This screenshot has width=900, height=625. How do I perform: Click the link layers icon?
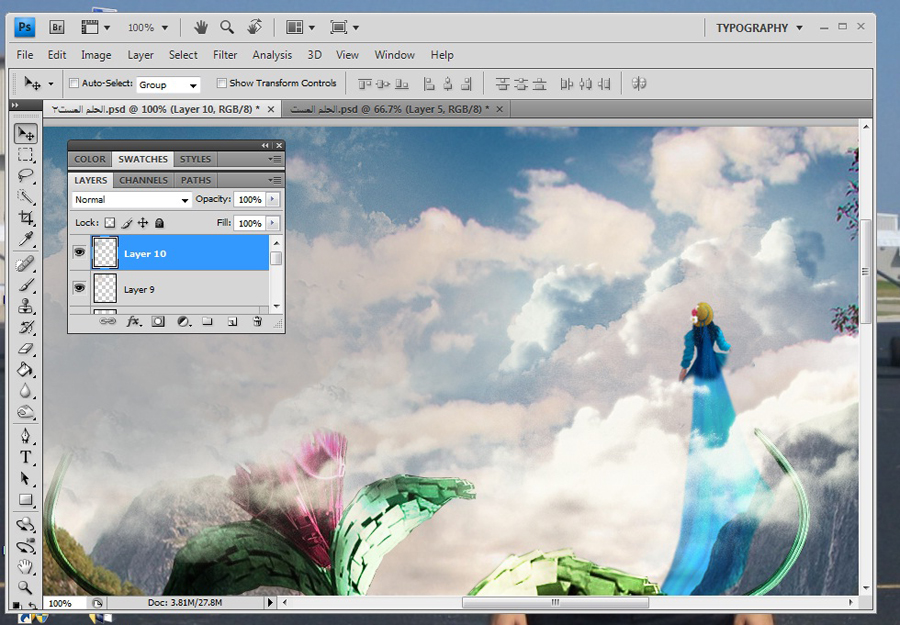107,321
